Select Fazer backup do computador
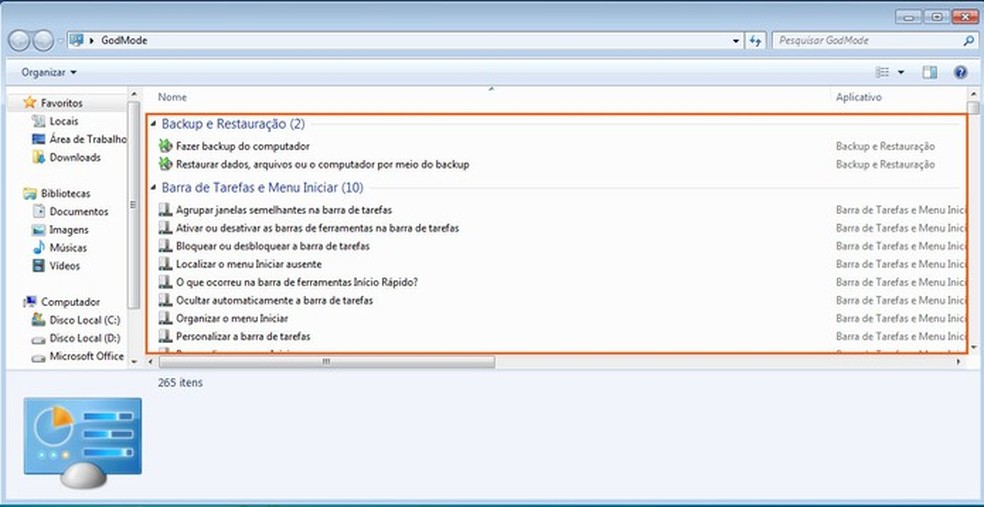The height and width of the screenshot is (507, 984). (242, 146)
